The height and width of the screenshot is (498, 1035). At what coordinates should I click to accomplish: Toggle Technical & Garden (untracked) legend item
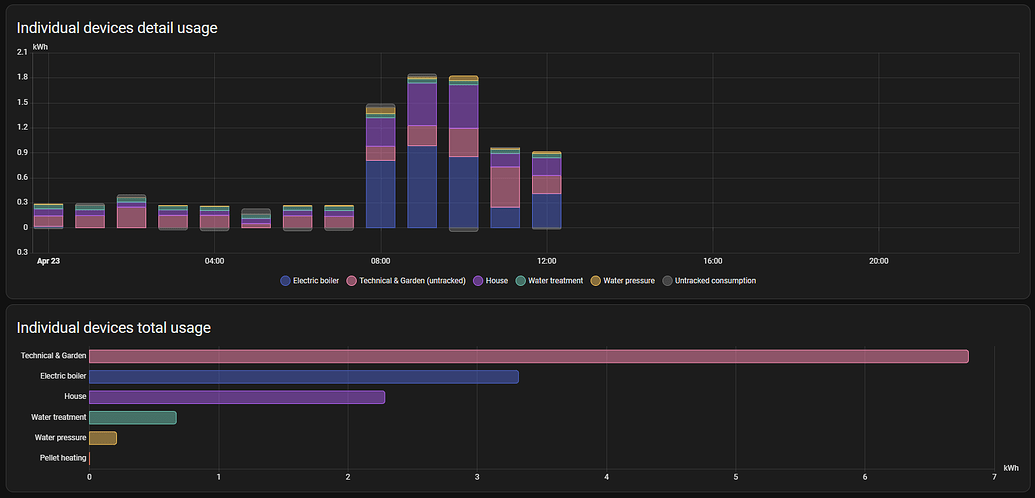pos(404,281)
